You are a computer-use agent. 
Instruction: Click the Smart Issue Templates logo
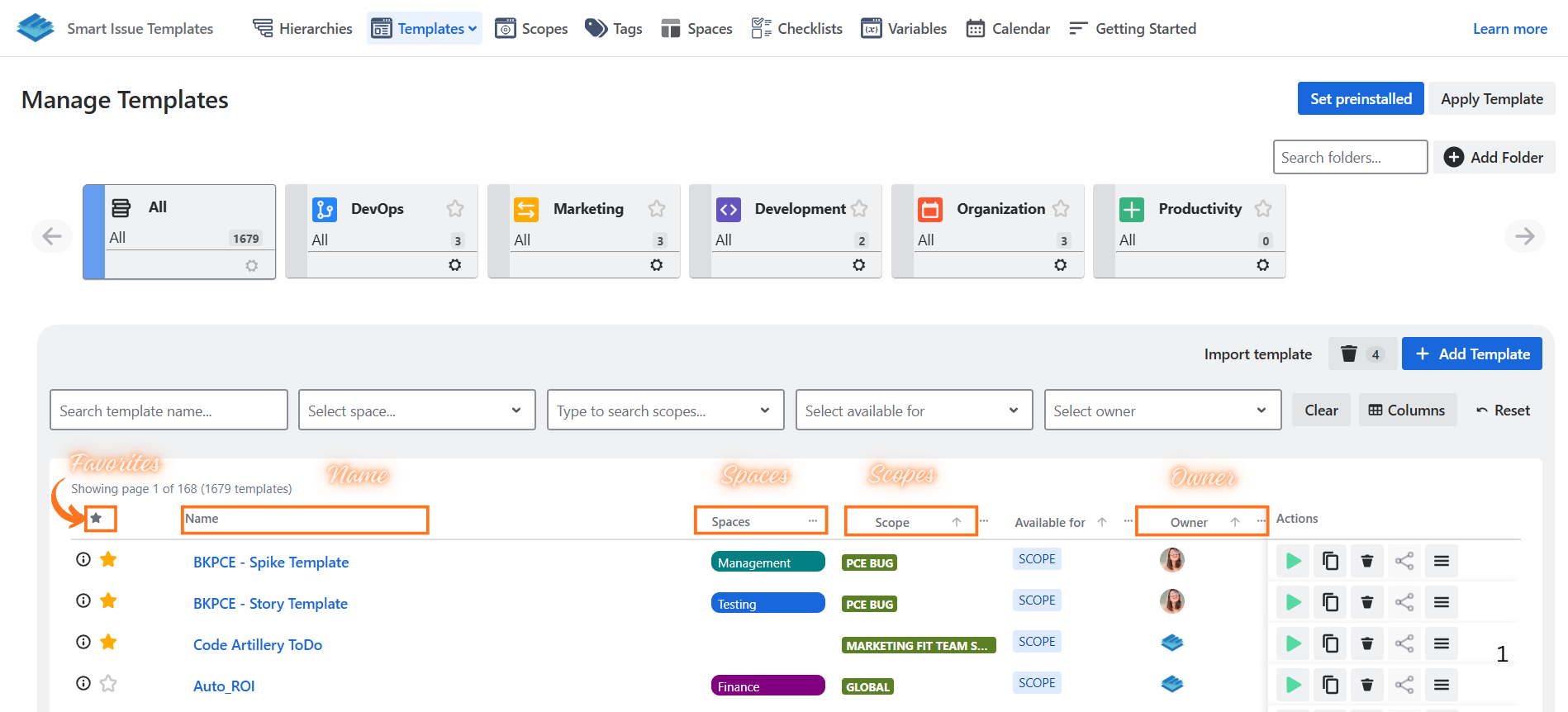click(x=36, y=28)
